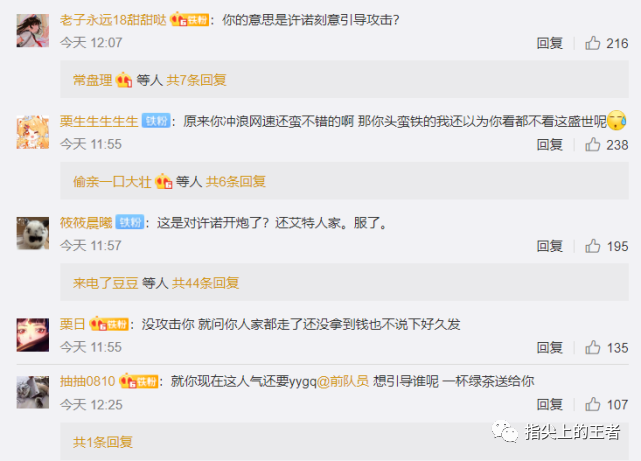Viewport: 641px width, 461px height.
Task: Open username 老子永远18甜甜哒 profile
Action: pos(113,20)
